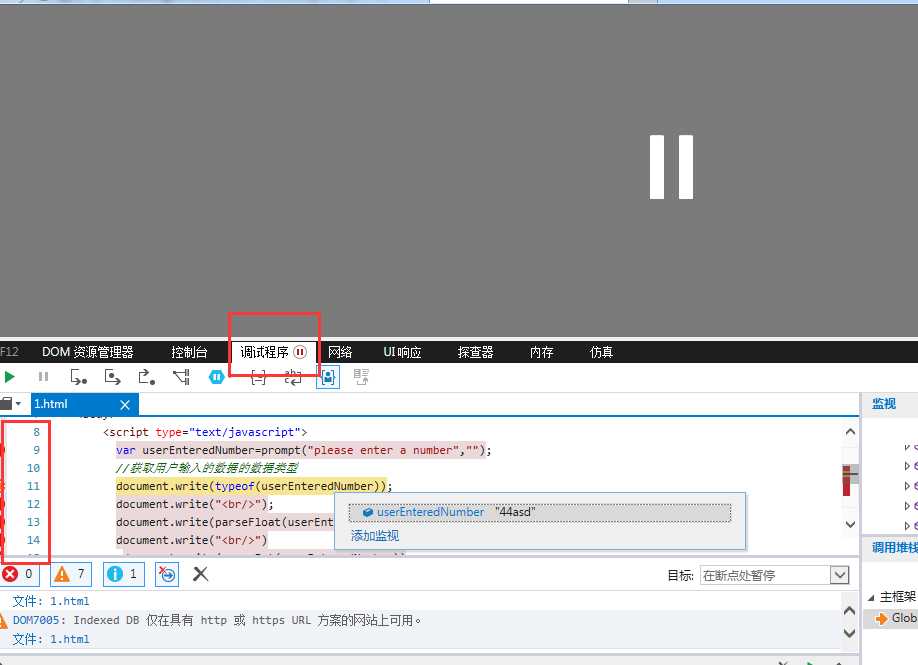Viewport: 918px width, 665px height.
Task: Toggle the warnings filter showing 7
Action: click(x=71, y=574)
